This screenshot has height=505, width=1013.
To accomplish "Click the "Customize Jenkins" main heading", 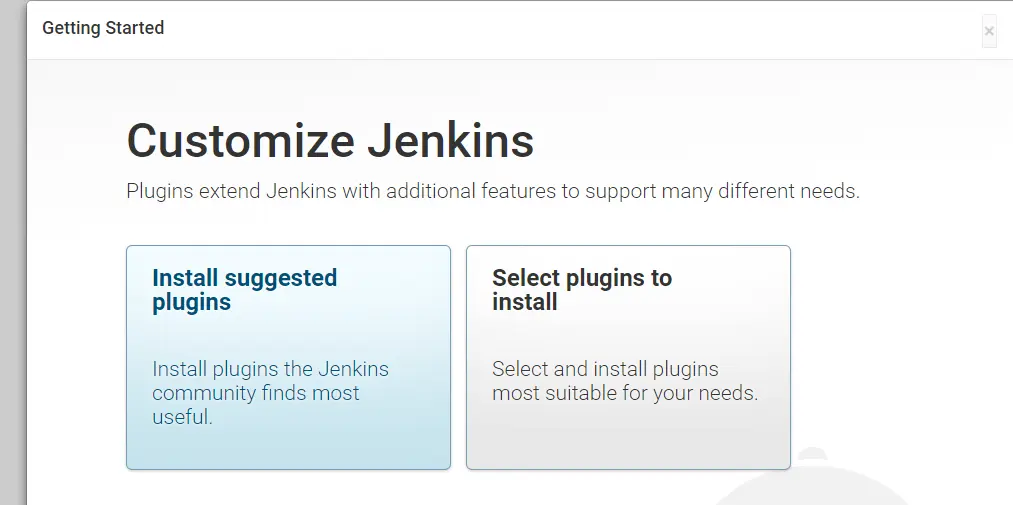I will click(330, 141).
